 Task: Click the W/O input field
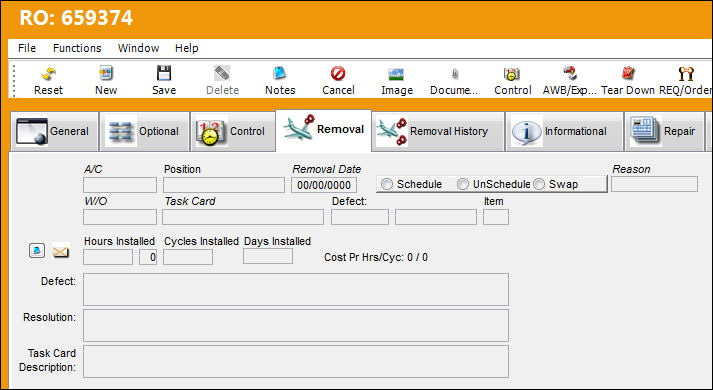point(120,217)
